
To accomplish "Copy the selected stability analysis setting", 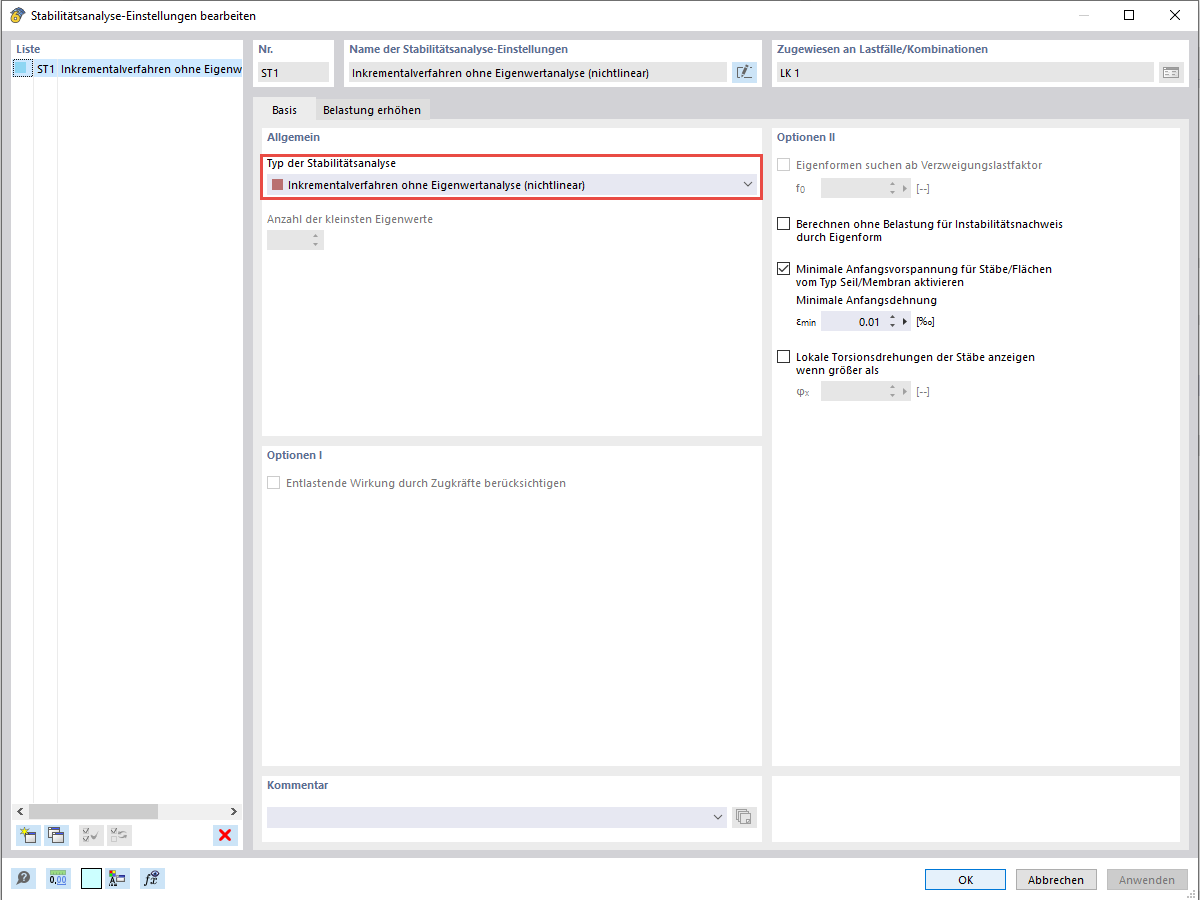I will (55, 835).
